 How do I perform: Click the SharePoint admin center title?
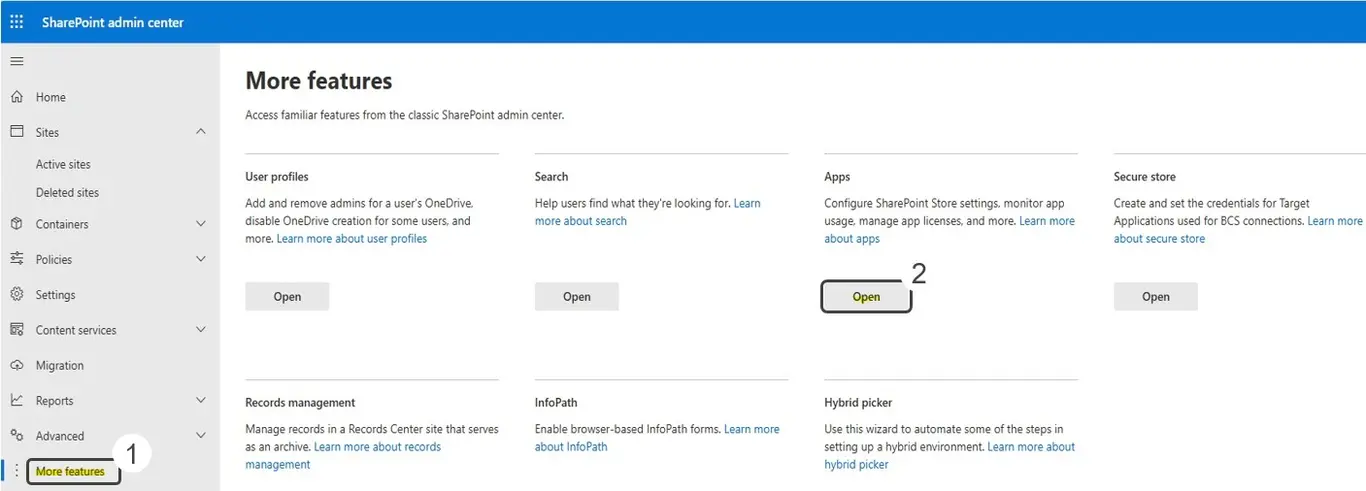[113, 22]
